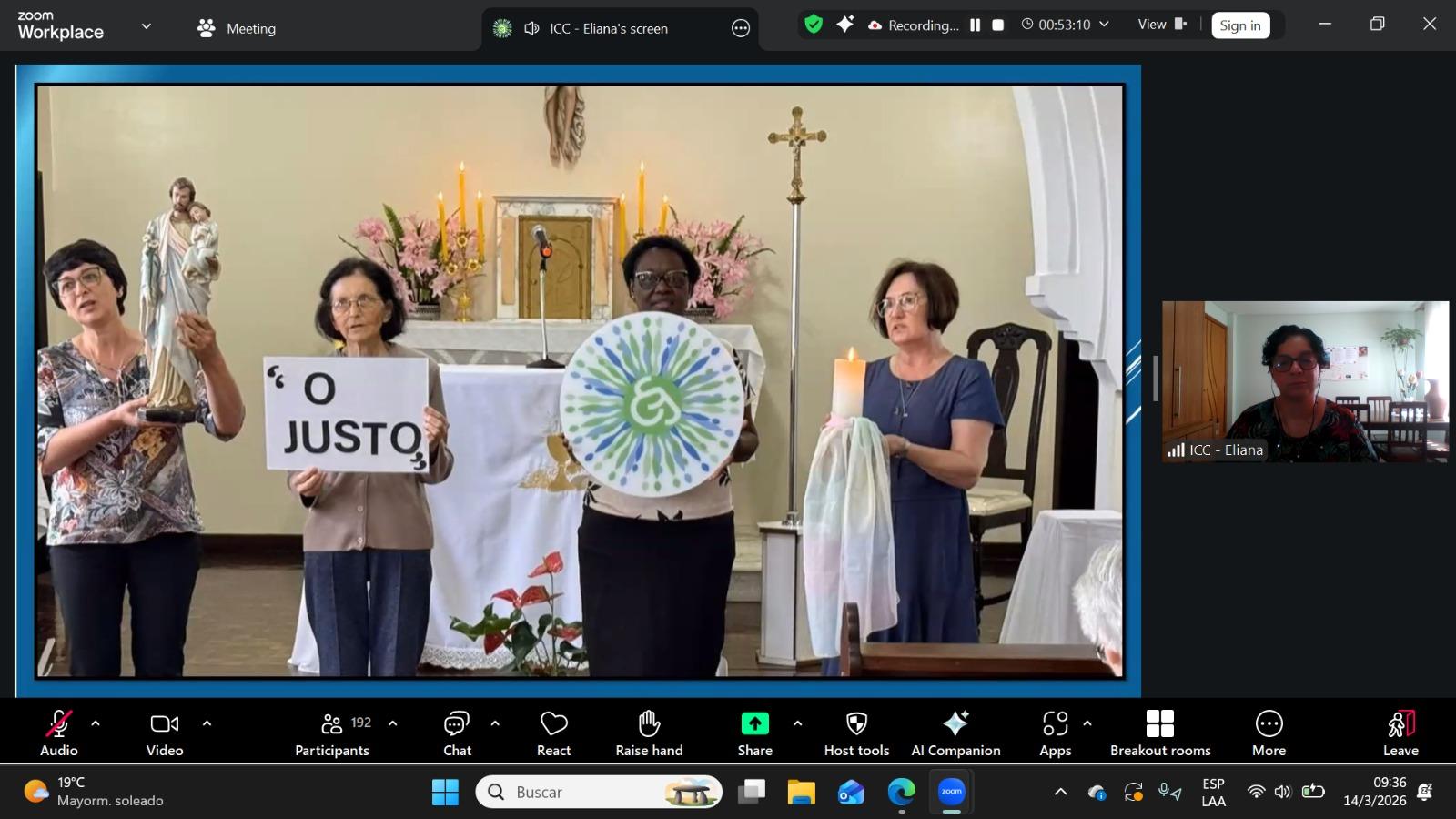Click the Sign in button
This screenshot has height=819, width=1456.
coord(1239,25)
